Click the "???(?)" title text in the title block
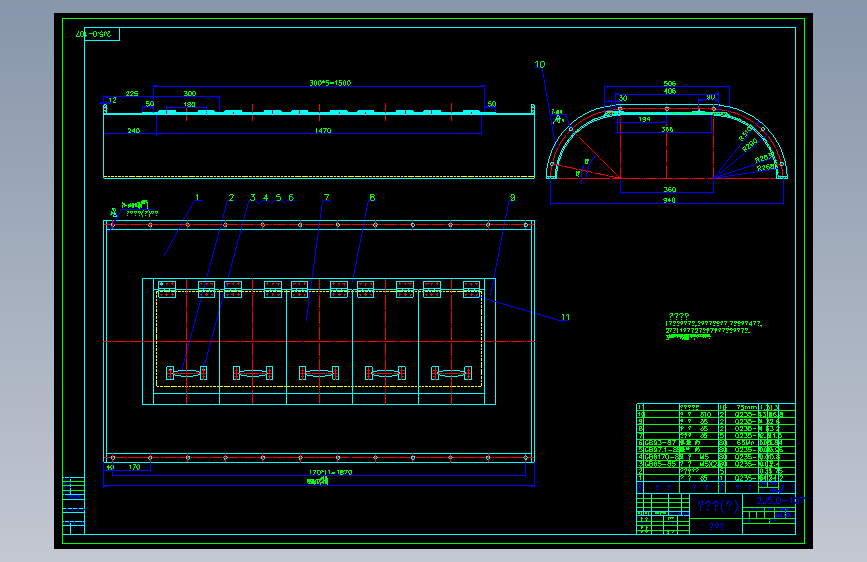The height and width of the screenshot is (562, 867). 718,506
